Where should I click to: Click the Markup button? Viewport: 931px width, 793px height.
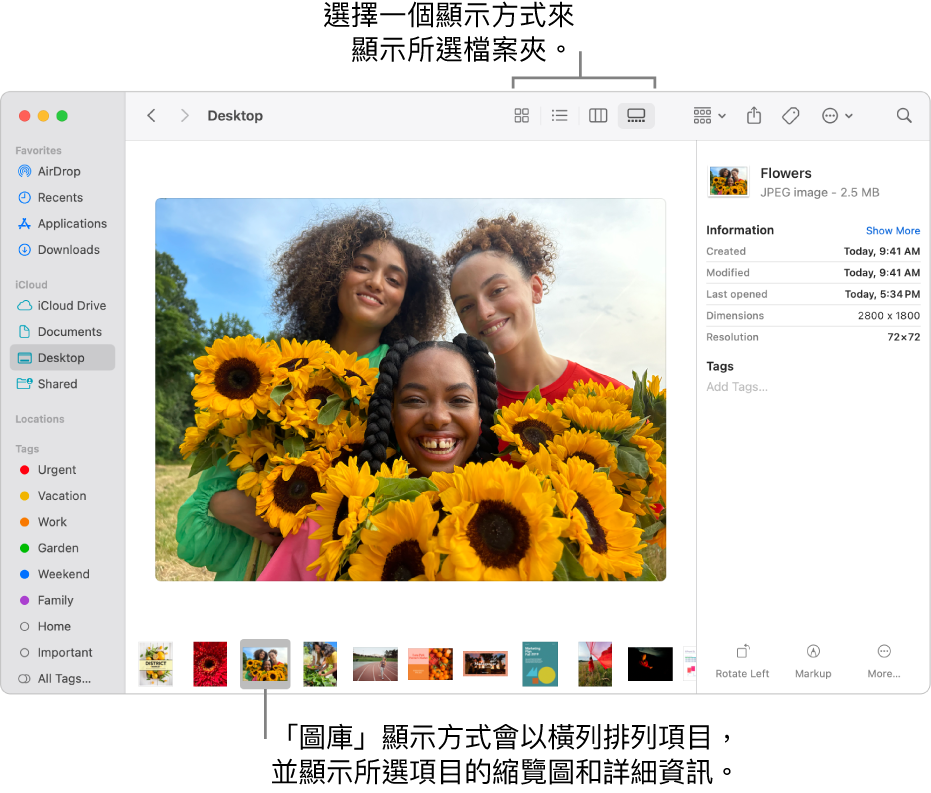point(813,662)
